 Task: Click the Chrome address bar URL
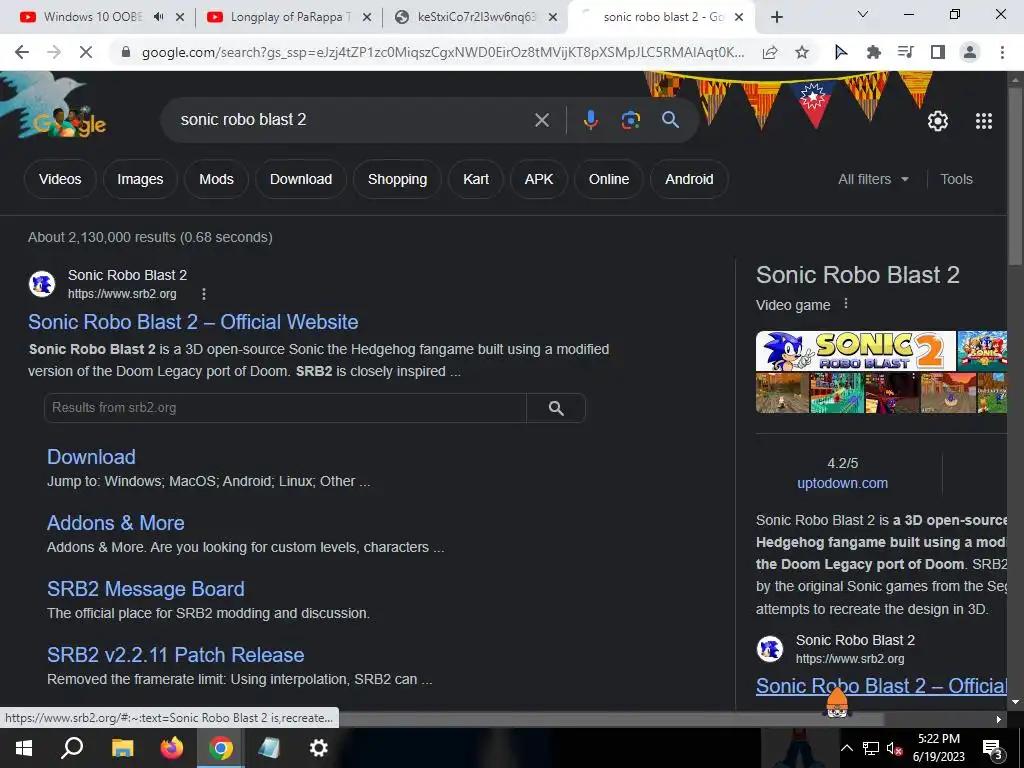coord(443,52)
